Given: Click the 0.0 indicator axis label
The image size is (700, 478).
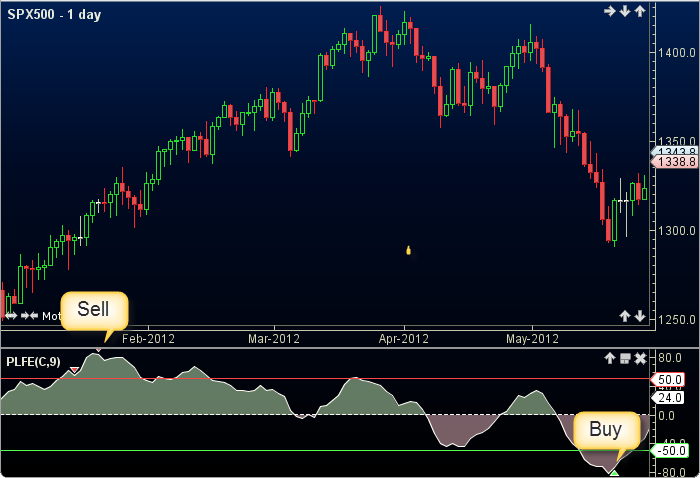Looking at the screenshot, I should (x=667, y=416).
